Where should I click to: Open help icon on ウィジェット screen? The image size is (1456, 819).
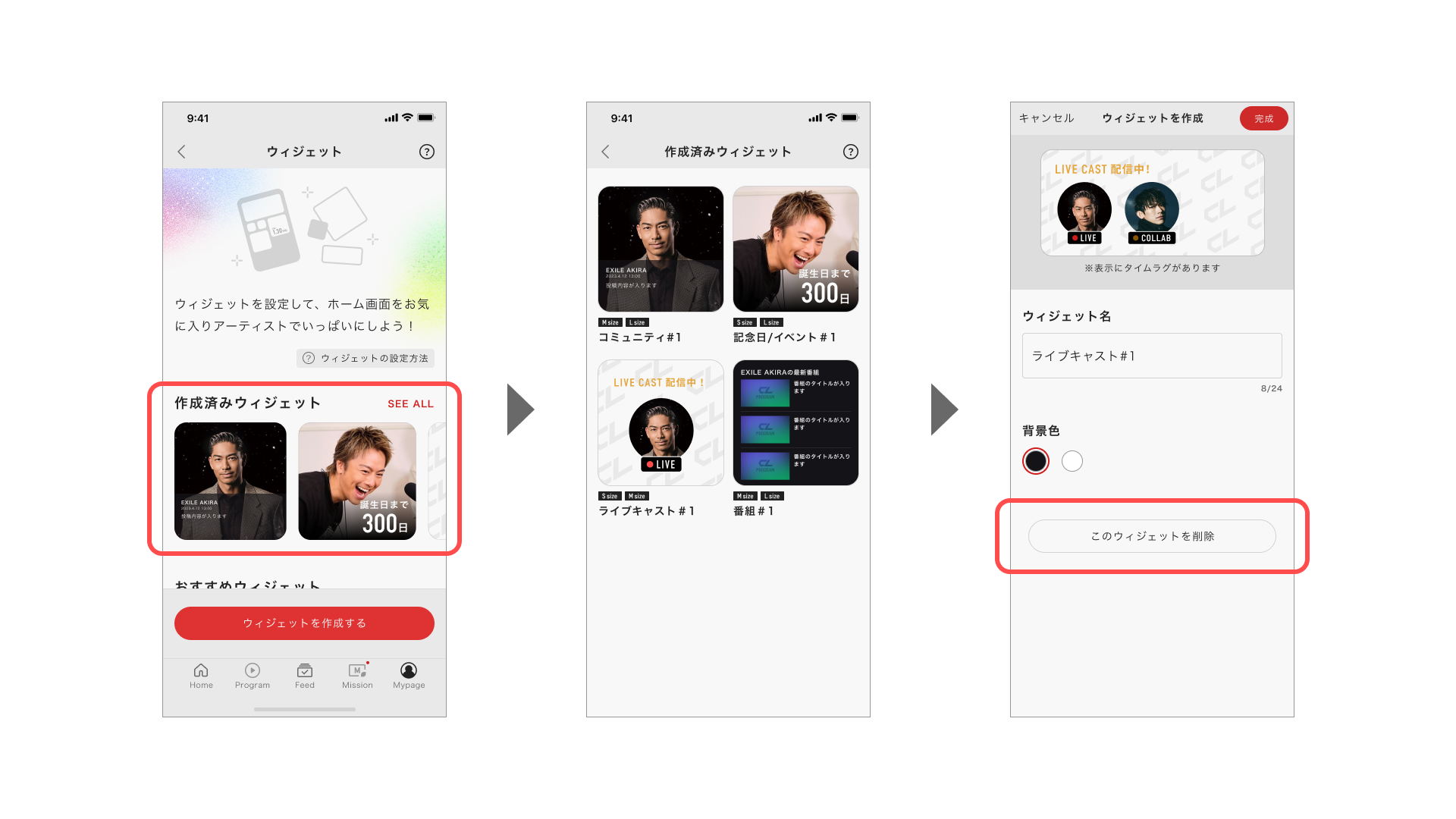[x=427, y=152]
